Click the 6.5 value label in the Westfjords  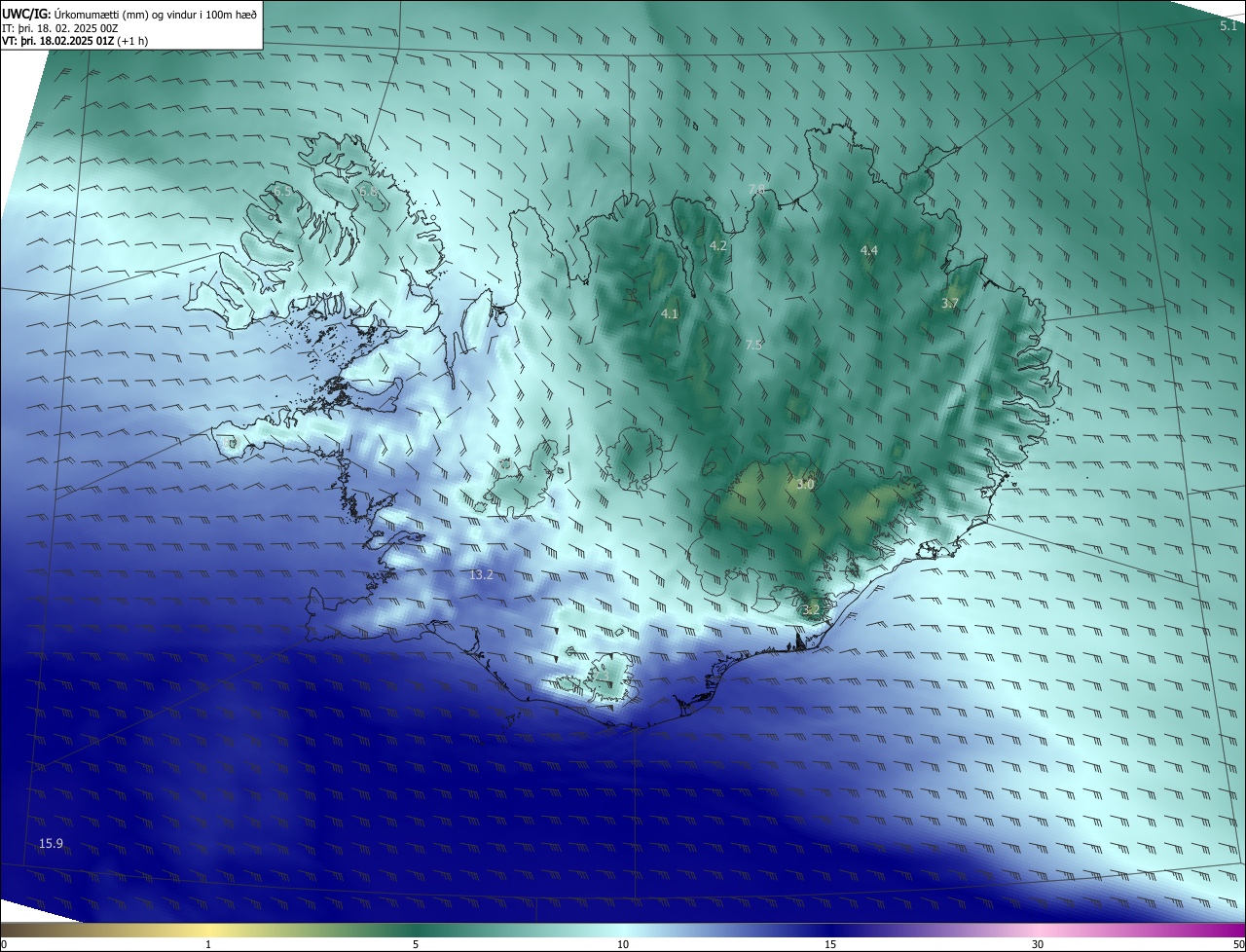[x=281, y=193]
